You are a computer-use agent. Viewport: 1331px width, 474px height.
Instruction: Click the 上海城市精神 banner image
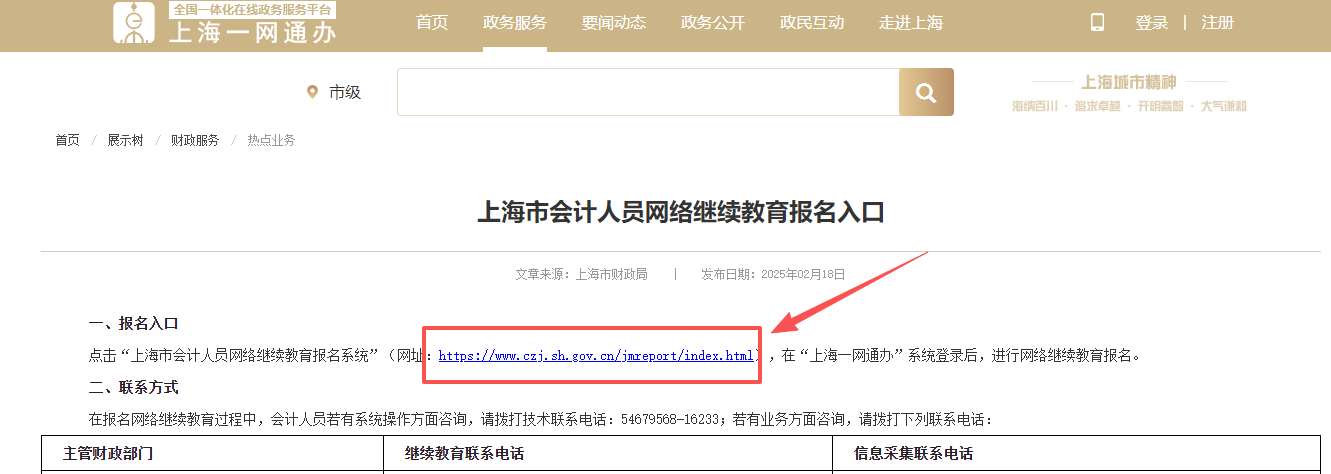1129,93
